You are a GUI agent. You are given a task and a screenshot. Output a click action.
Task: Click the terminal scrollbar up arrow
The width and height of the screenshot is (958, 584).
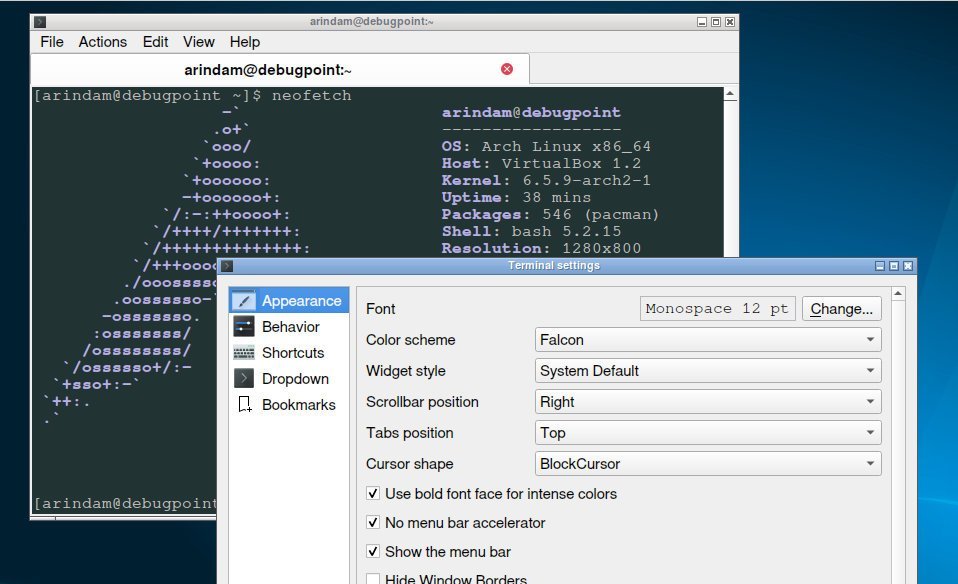point(730,95)
